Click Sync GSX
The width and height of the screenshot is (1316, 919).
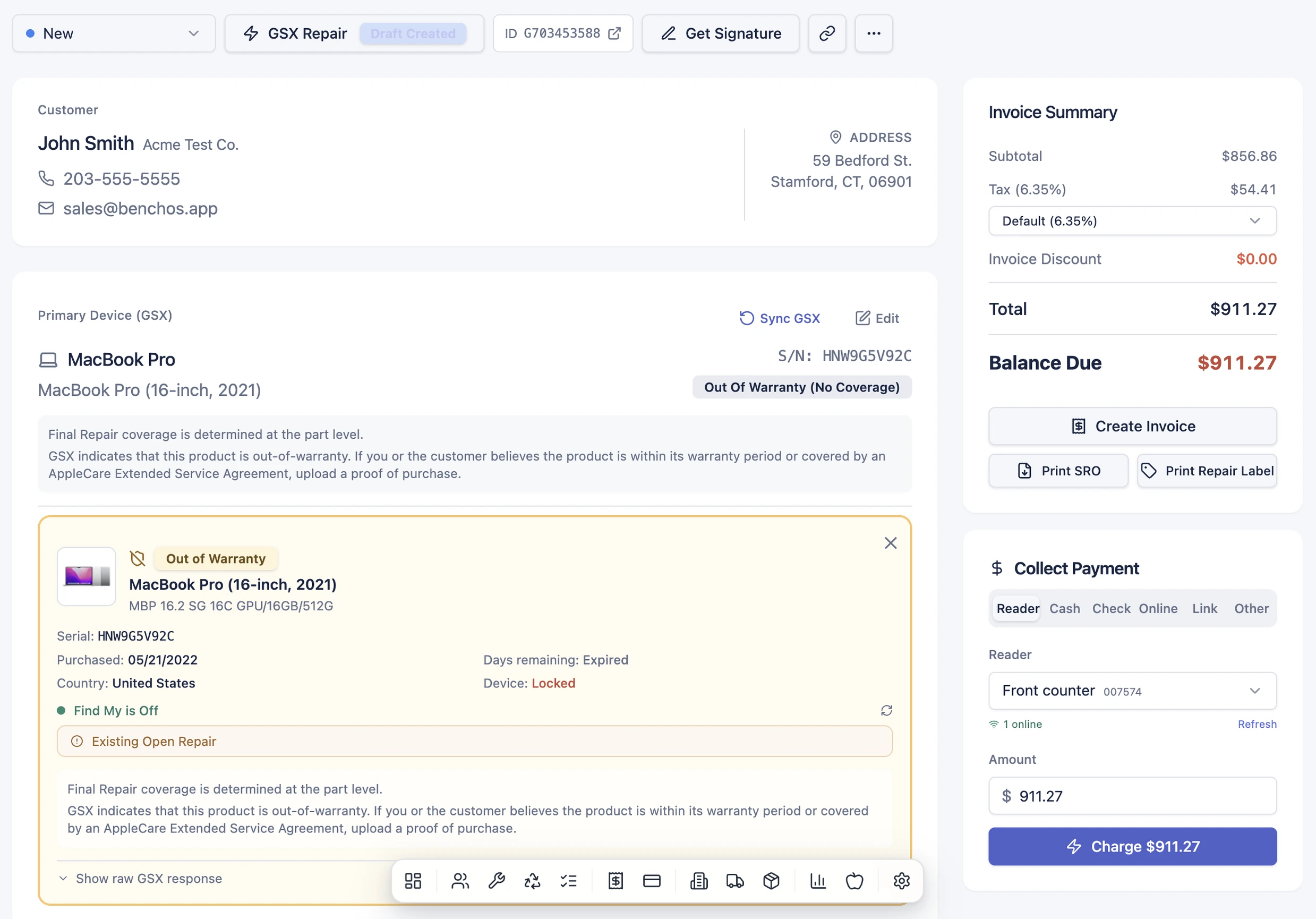point(780,318)
